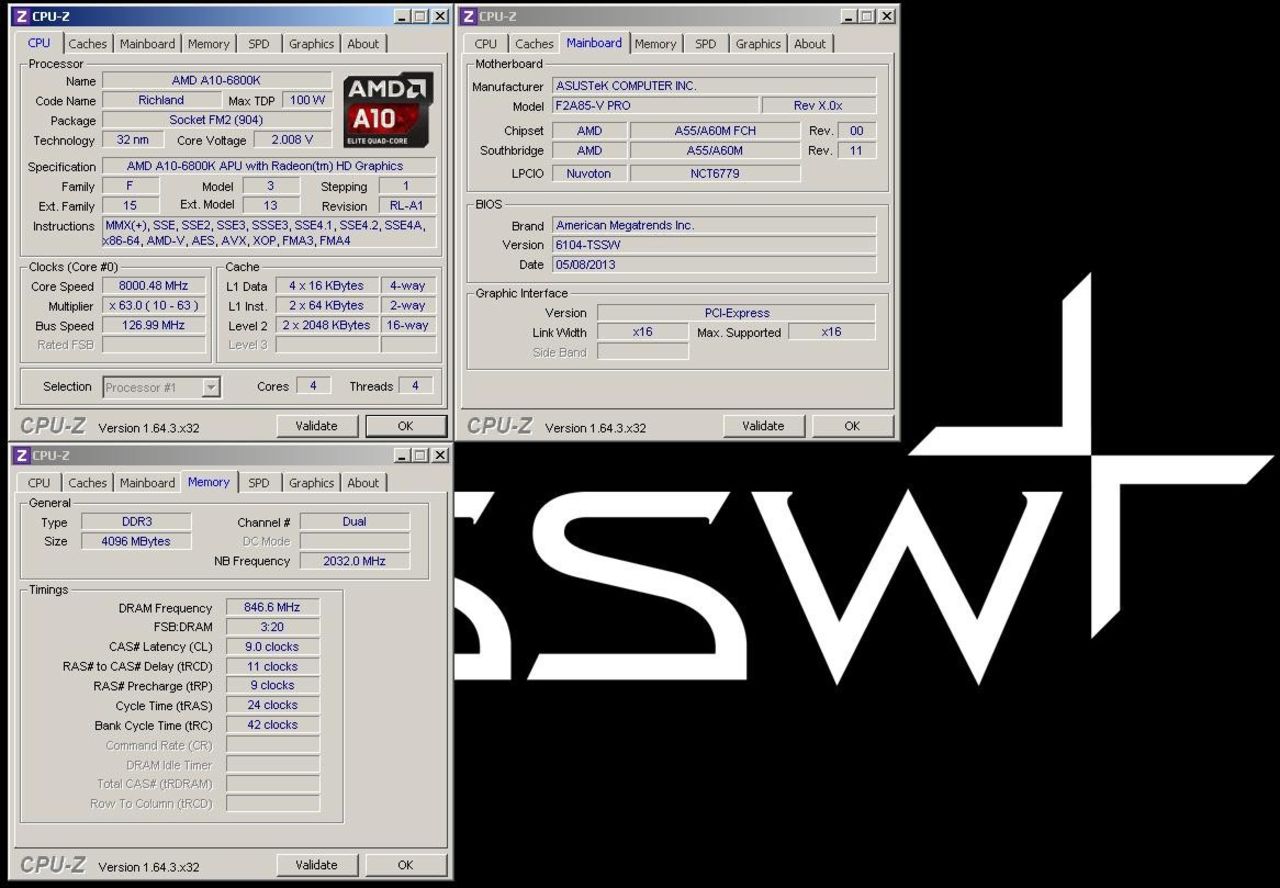Click the CPU-Z logo beside Version 1.64.3
Viewport: 1280px width, 888px height.
pos(50,425)
